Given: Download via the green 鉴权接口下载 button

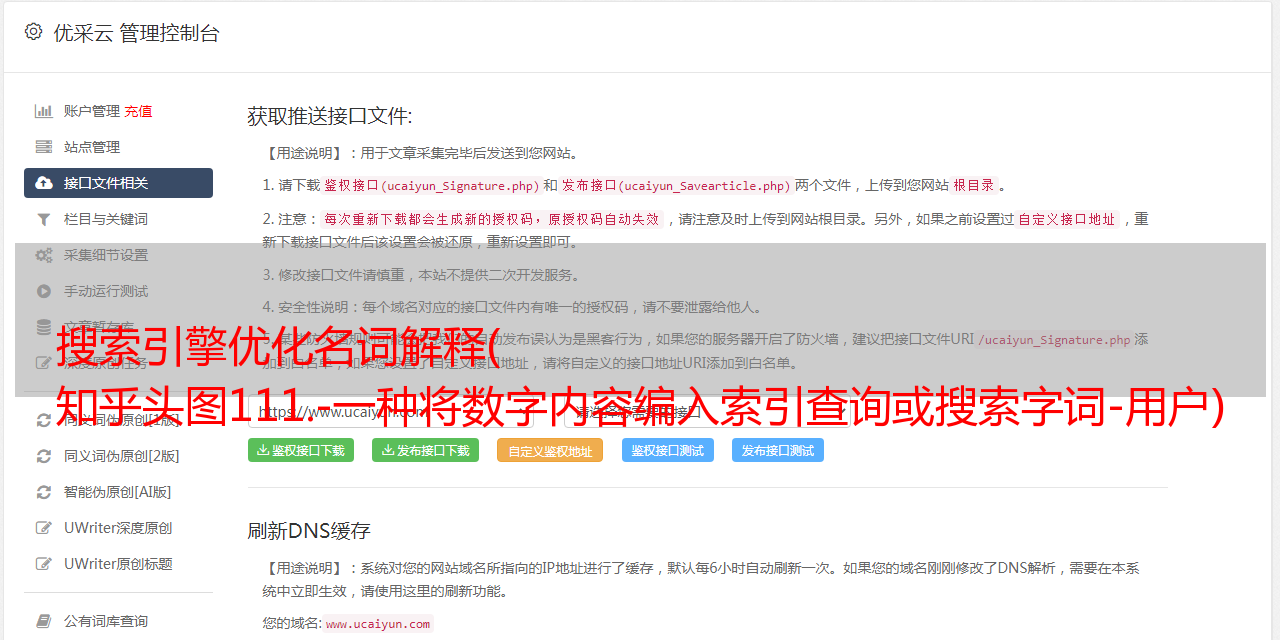Looking at the screenshot, I should [x=300, y=450].
